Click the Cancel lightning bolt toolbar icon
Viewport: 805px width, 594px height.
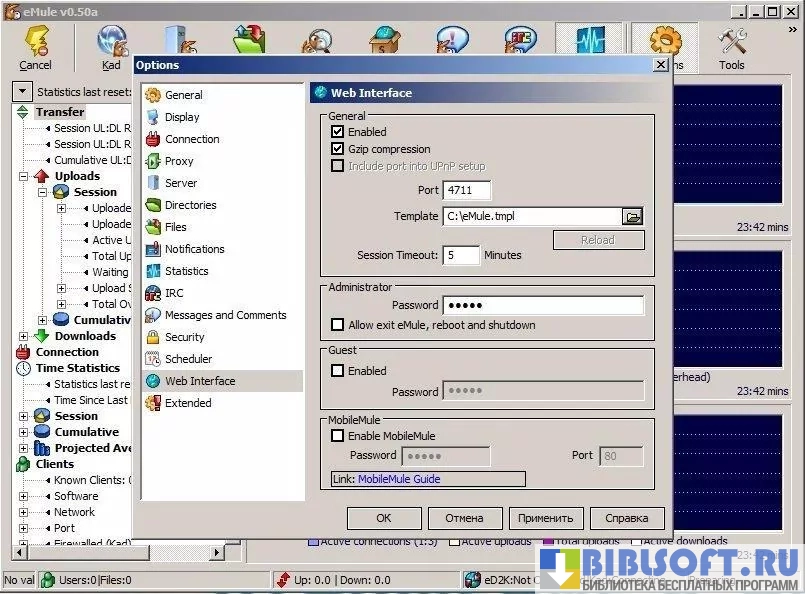point(36,42)
